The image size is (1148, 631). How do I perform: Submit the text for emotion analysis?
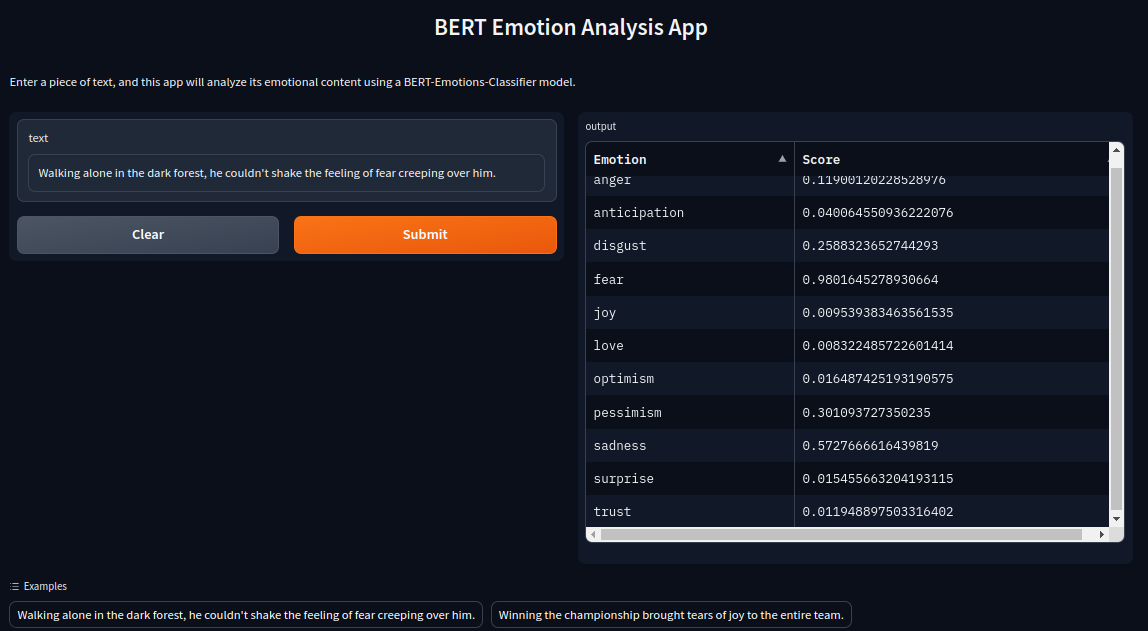pyautogui.click(x=425, y=234)
